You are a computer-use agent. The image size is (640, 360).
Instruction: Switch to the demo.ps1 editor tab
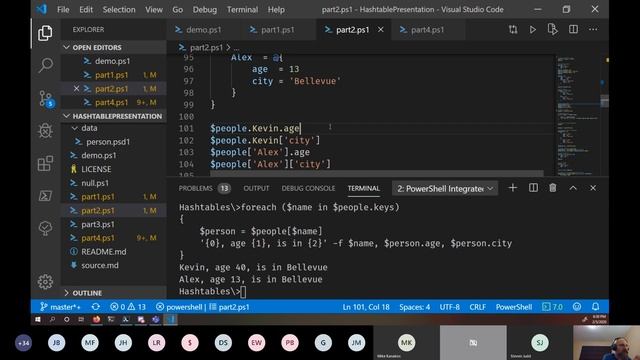(x=203, y=30)
